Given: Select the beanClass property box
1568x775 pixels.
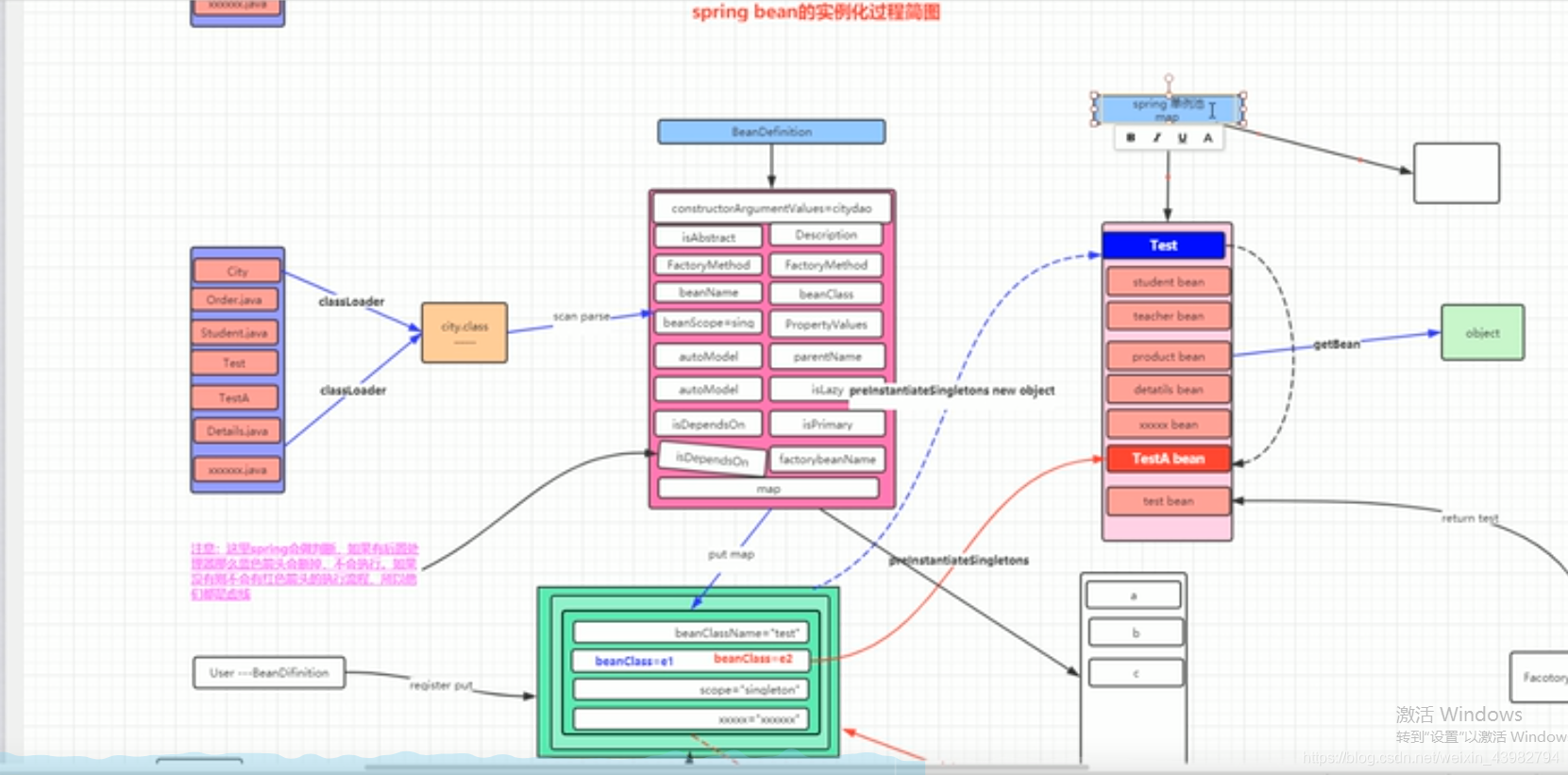Looking at the screenshot, I should coord(826,295).
